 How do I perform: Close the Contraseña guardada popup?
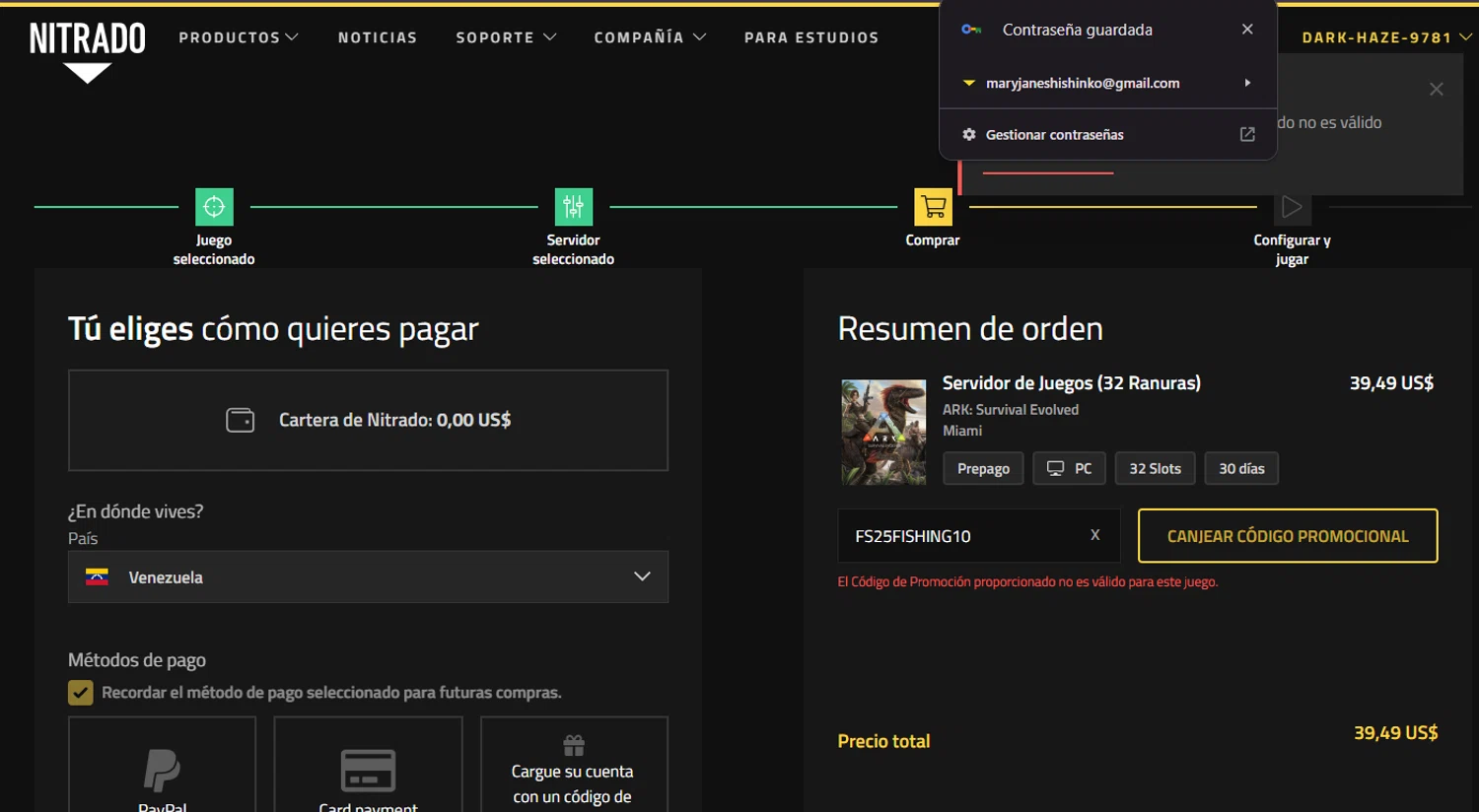[1247, 30]
